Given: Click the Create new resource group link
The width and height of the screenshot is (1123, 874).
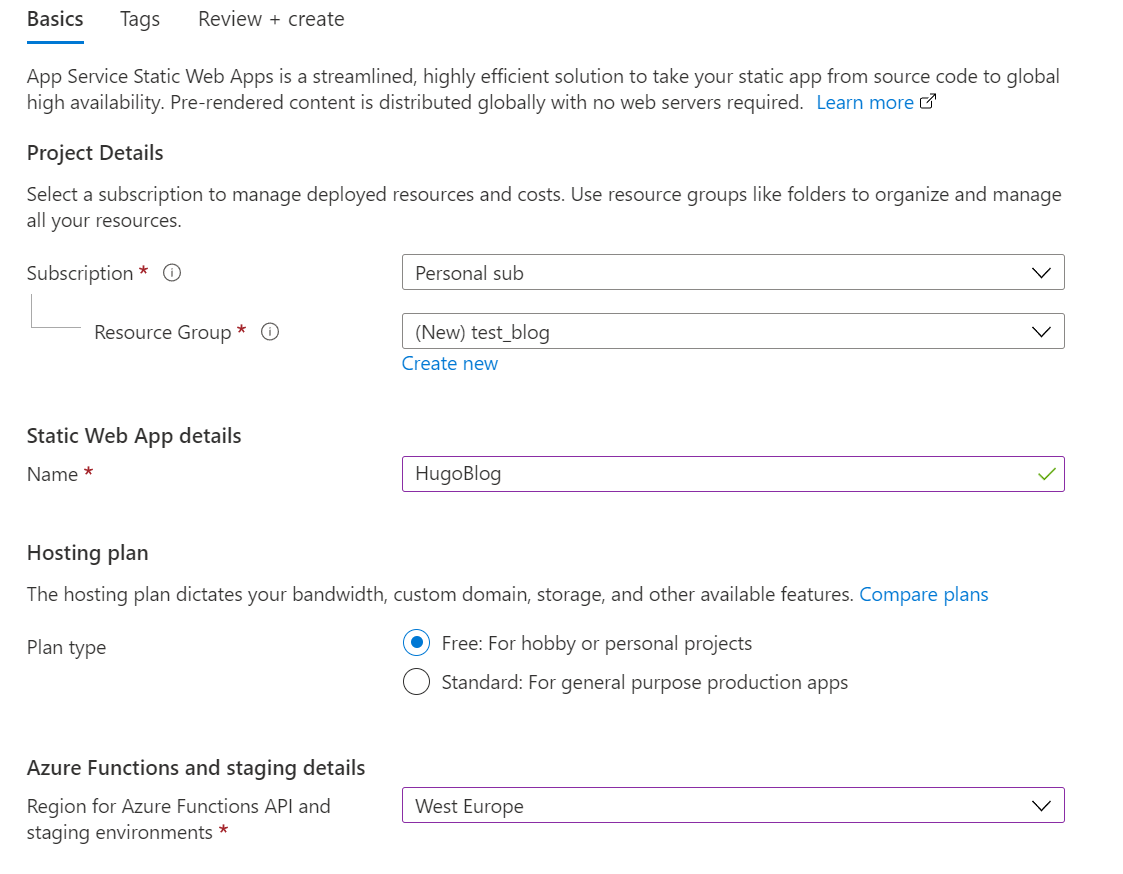Looking at the screenshot, I should click(450, 363).
